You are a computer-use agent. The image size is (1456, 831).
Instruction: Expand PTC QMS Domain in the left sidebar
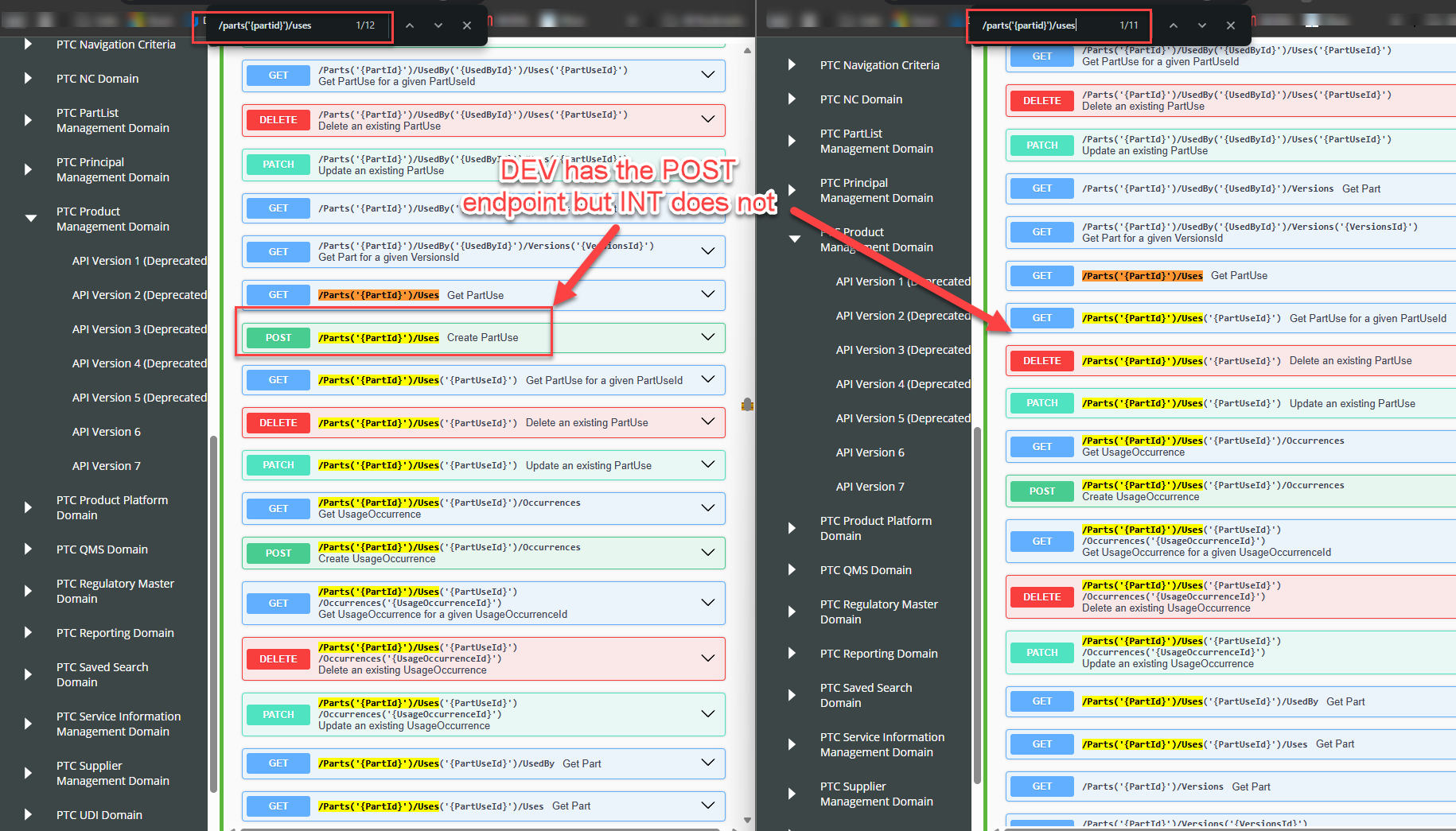tap(28, 549)
